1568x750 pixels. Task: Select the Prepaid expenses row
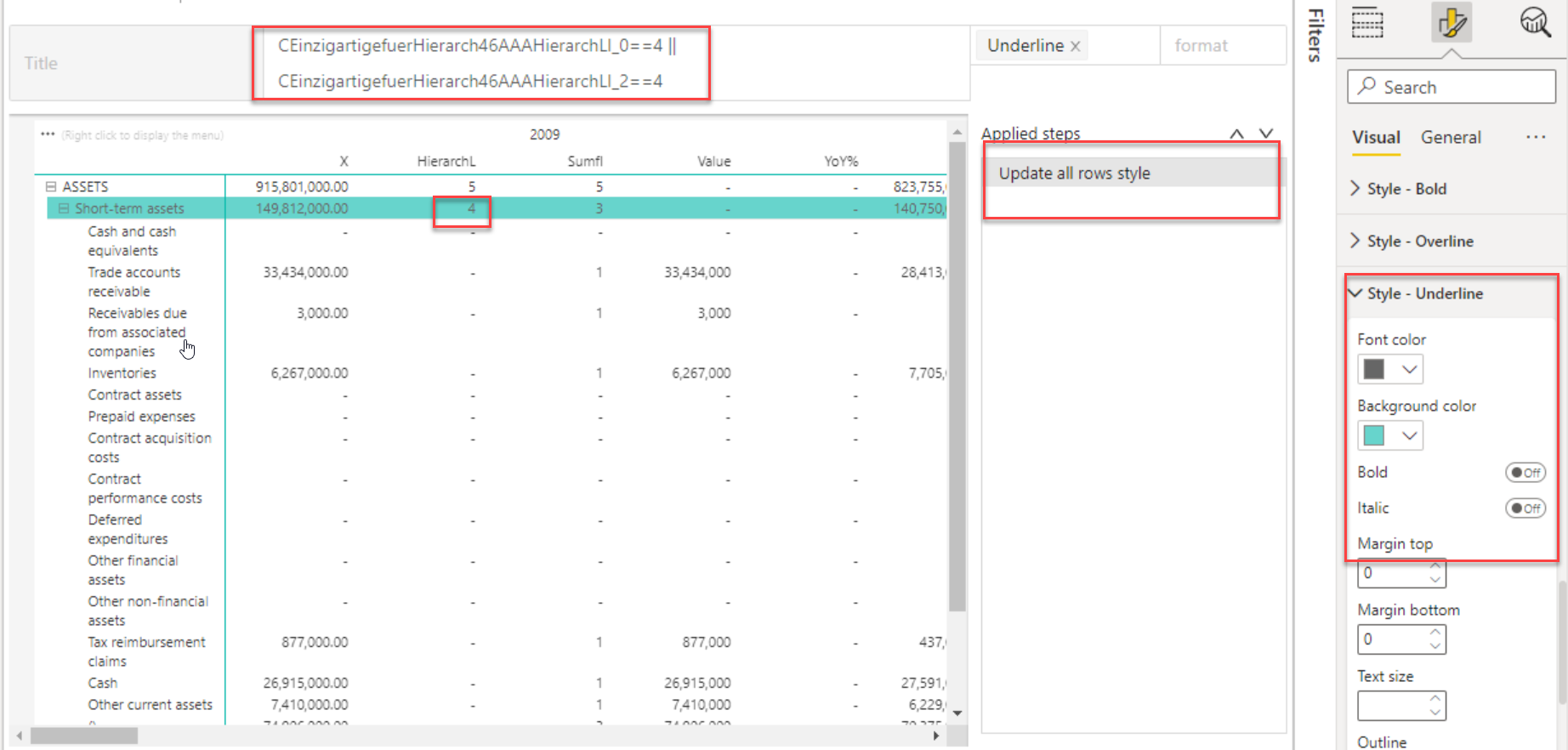coord(141,417)
